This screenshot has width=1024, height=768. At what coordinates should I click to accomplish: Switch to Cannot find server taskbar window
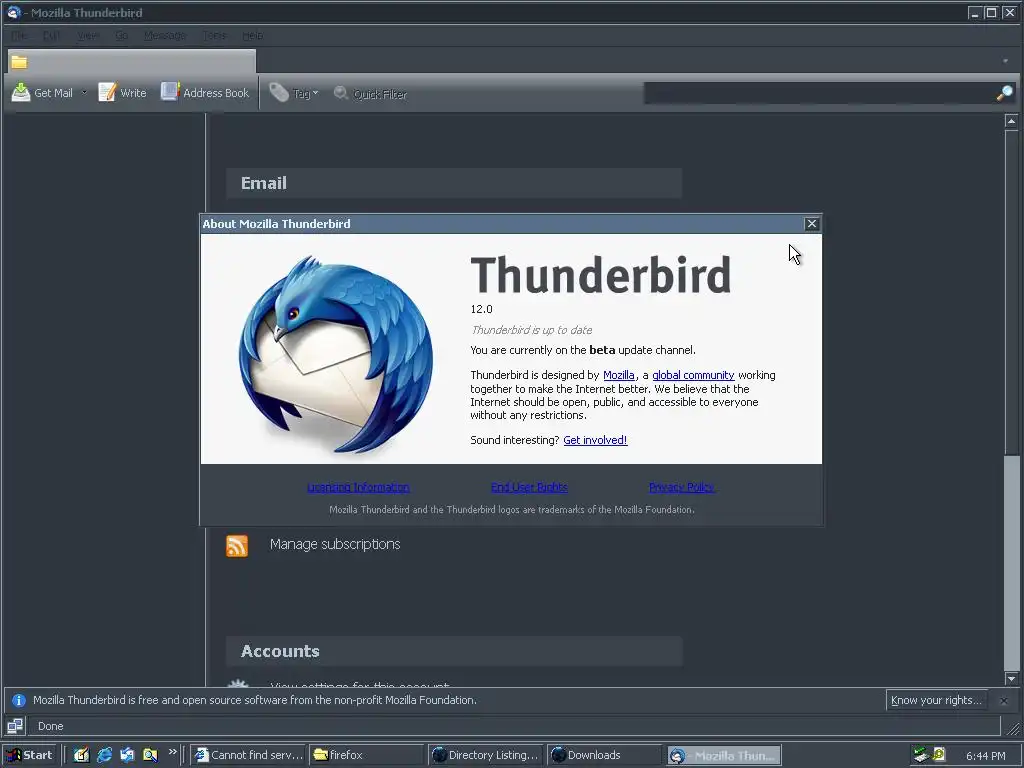tap(248, 755)
